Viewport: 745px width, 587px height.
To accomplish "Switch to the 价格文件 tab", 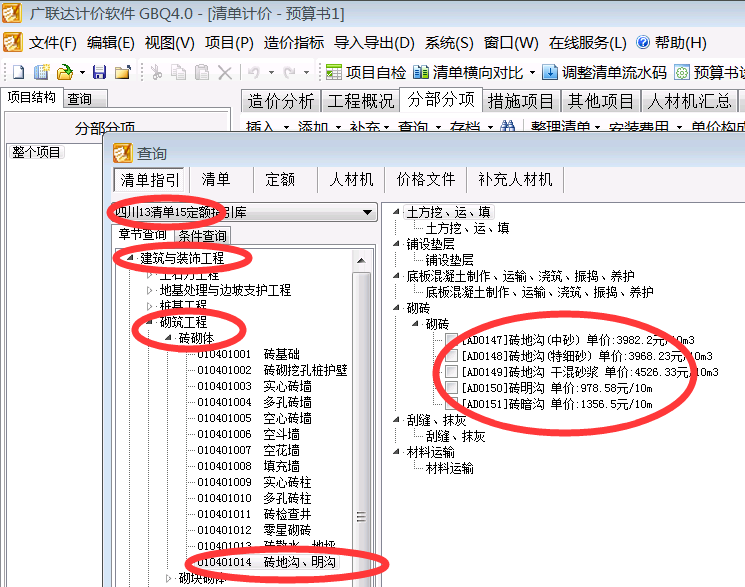I will [426, 180].
